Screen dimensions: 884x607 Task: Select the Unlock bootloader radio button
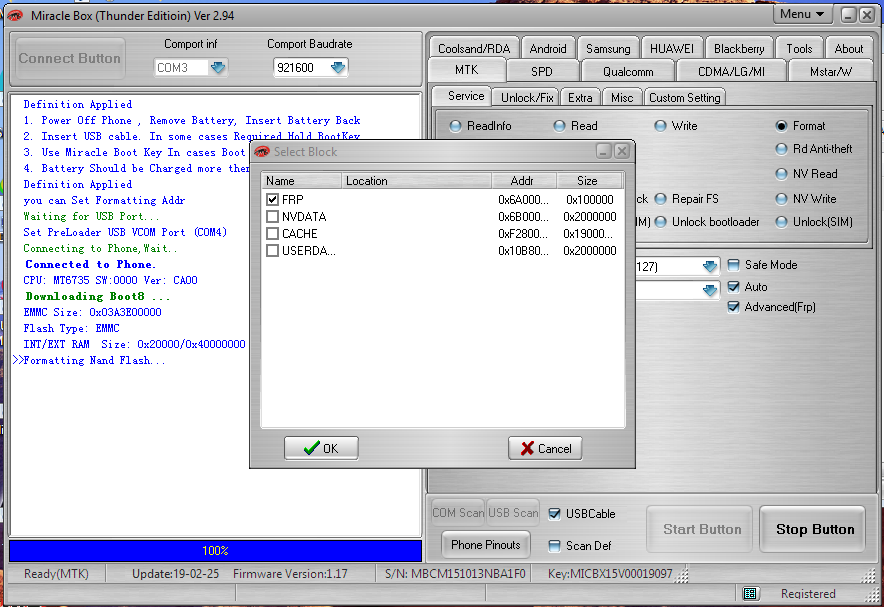click(x=661, y=222)
